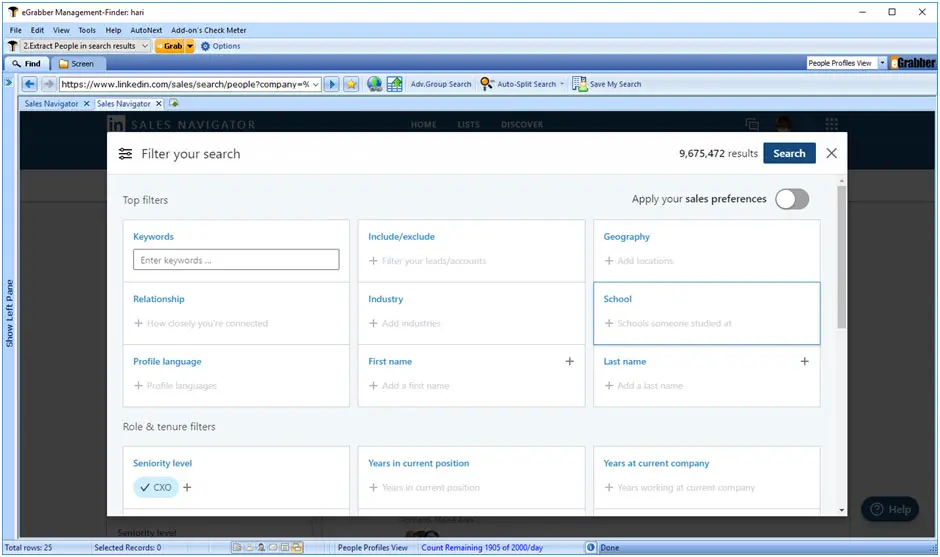This screenshot has height=557, width=940.
Task: Click the 9,675,472 results text
Action: 718,153
